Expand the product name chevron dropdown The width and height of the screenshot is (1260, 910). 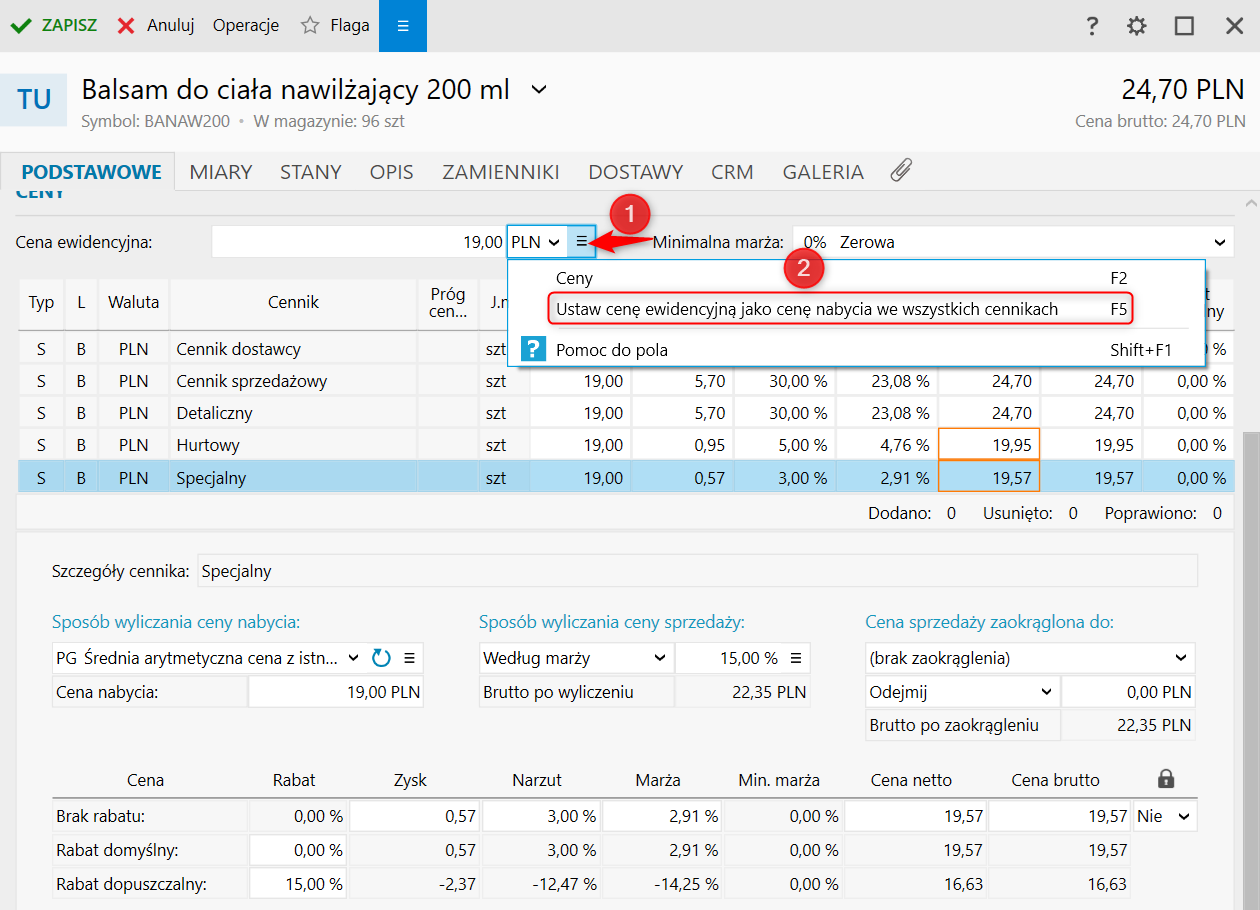tap(538, 90)
